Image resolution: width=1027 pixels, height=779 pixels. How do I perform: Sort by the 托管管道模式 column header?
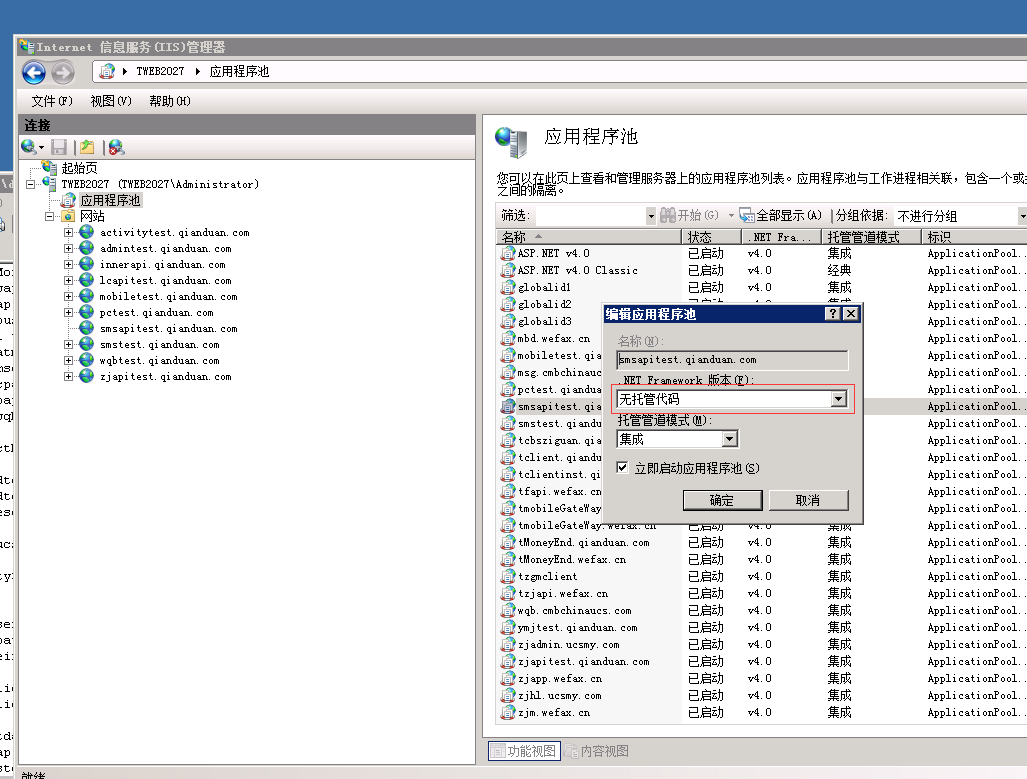coord(870,237)
